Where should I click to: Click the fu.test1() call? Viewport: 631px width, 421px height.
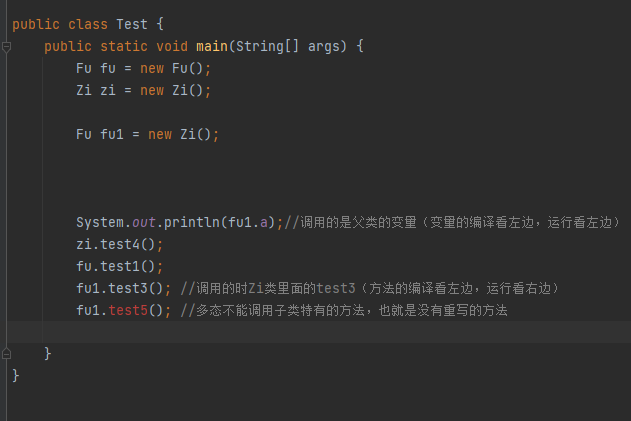tap(119, 266)
